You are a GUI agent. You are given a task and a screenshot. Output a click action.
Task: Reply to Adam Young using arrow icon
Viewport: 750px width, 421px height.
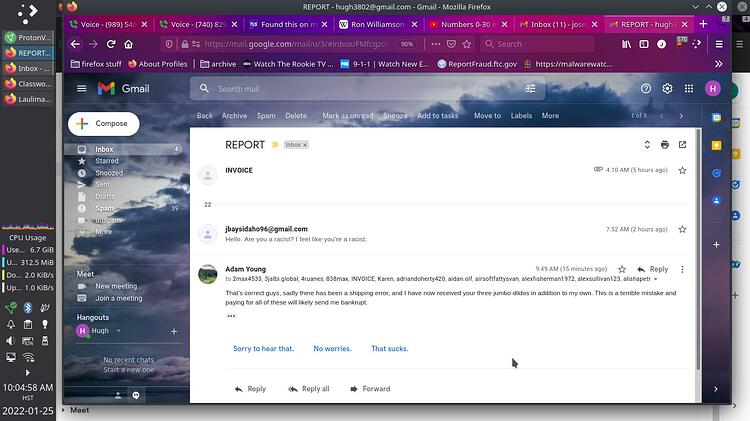point(641,269)
